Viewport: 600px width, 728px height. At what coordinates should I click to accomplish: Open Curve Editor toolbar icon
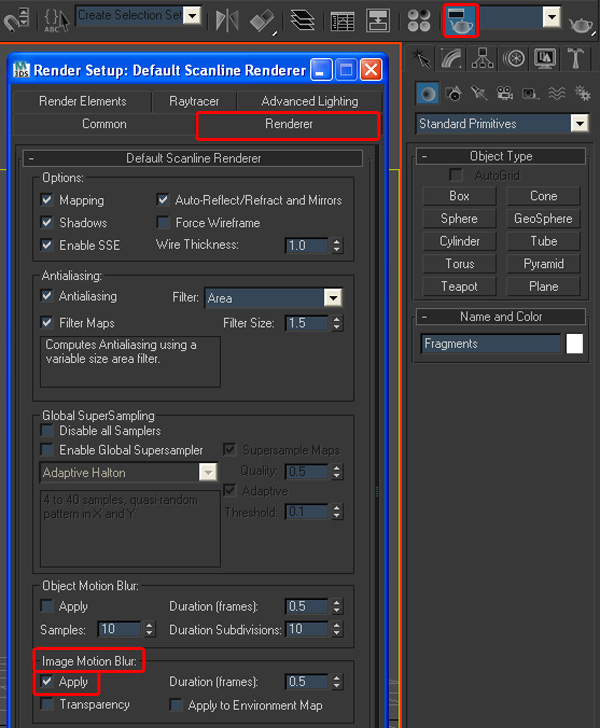[342, 21]
